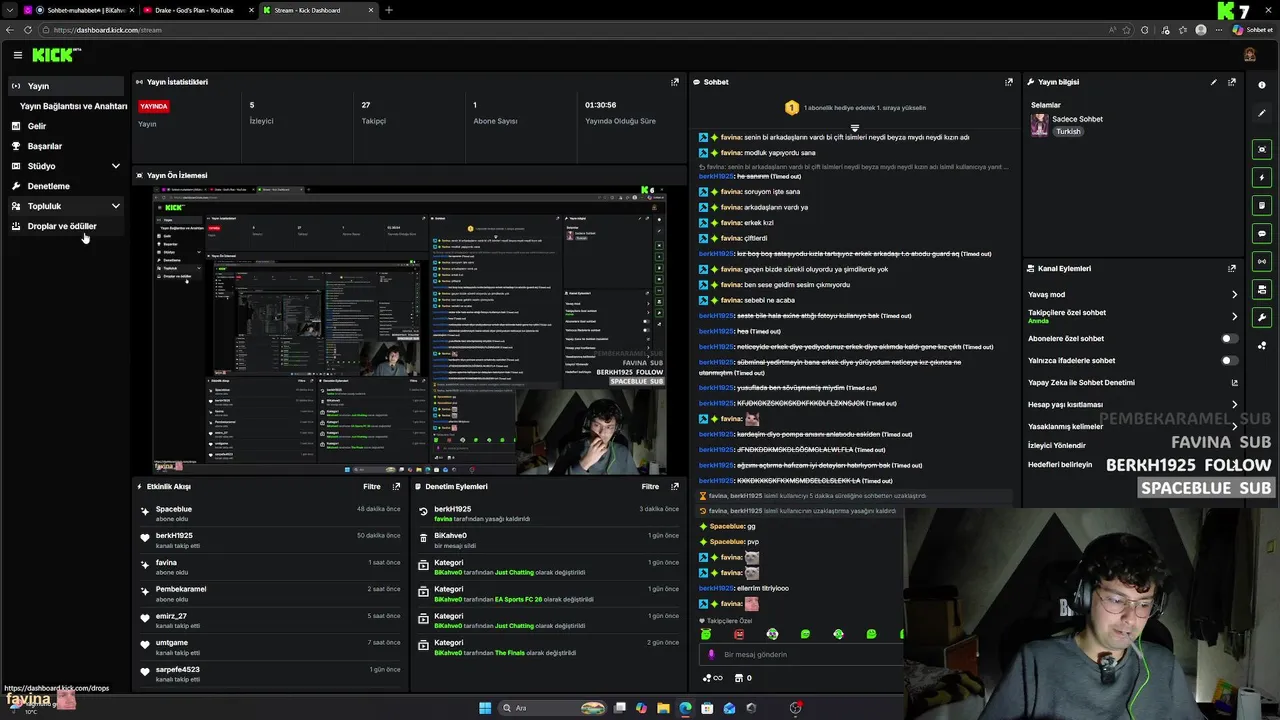Pop out the Yayın bilgisi panel
Viewport: 1280px width, 720px height.
(1232, 82)
